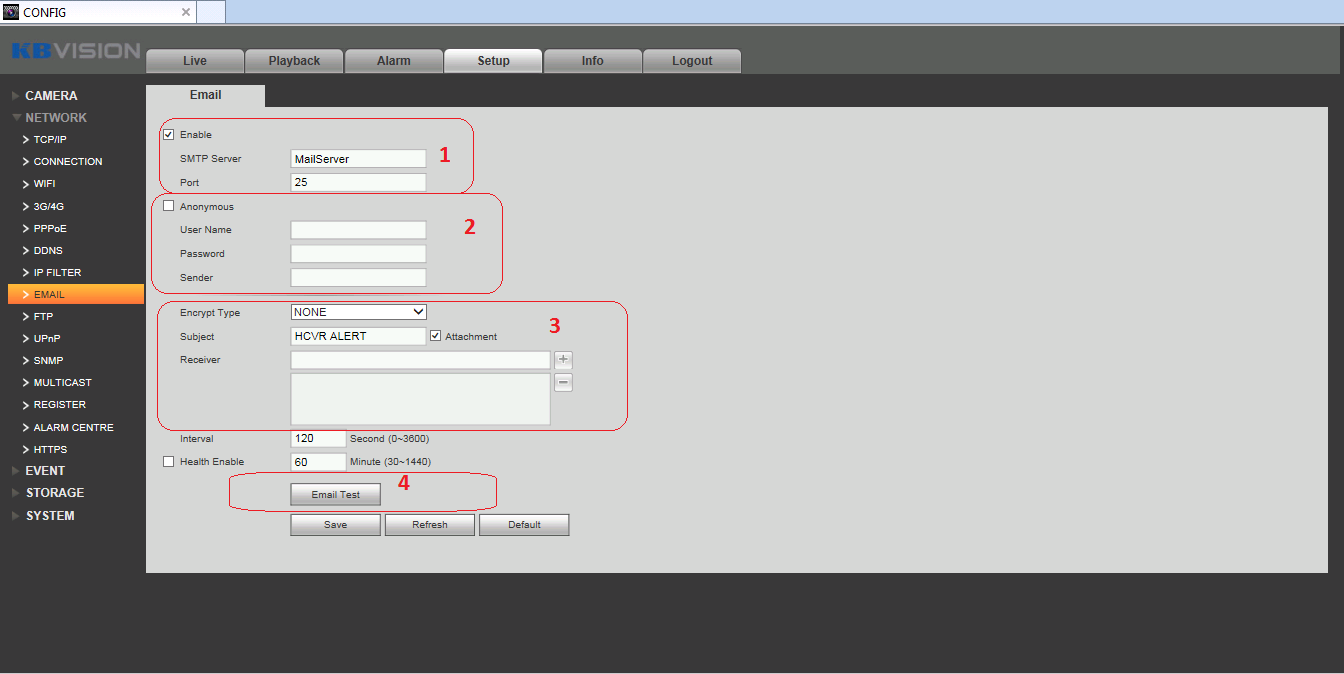Open the FTP settings page

43,317
